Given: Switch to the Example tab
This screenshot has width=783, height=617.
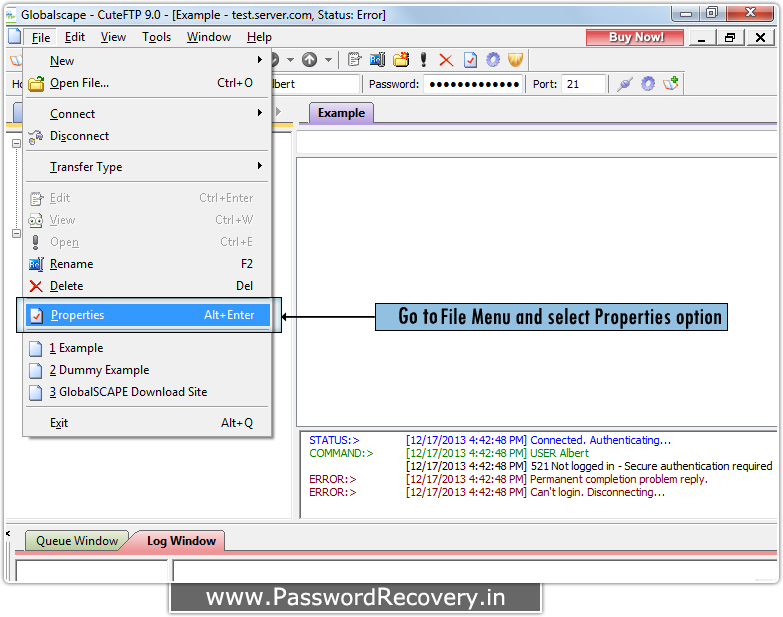Looking at the screenshot, I should (x=342, y=113).
